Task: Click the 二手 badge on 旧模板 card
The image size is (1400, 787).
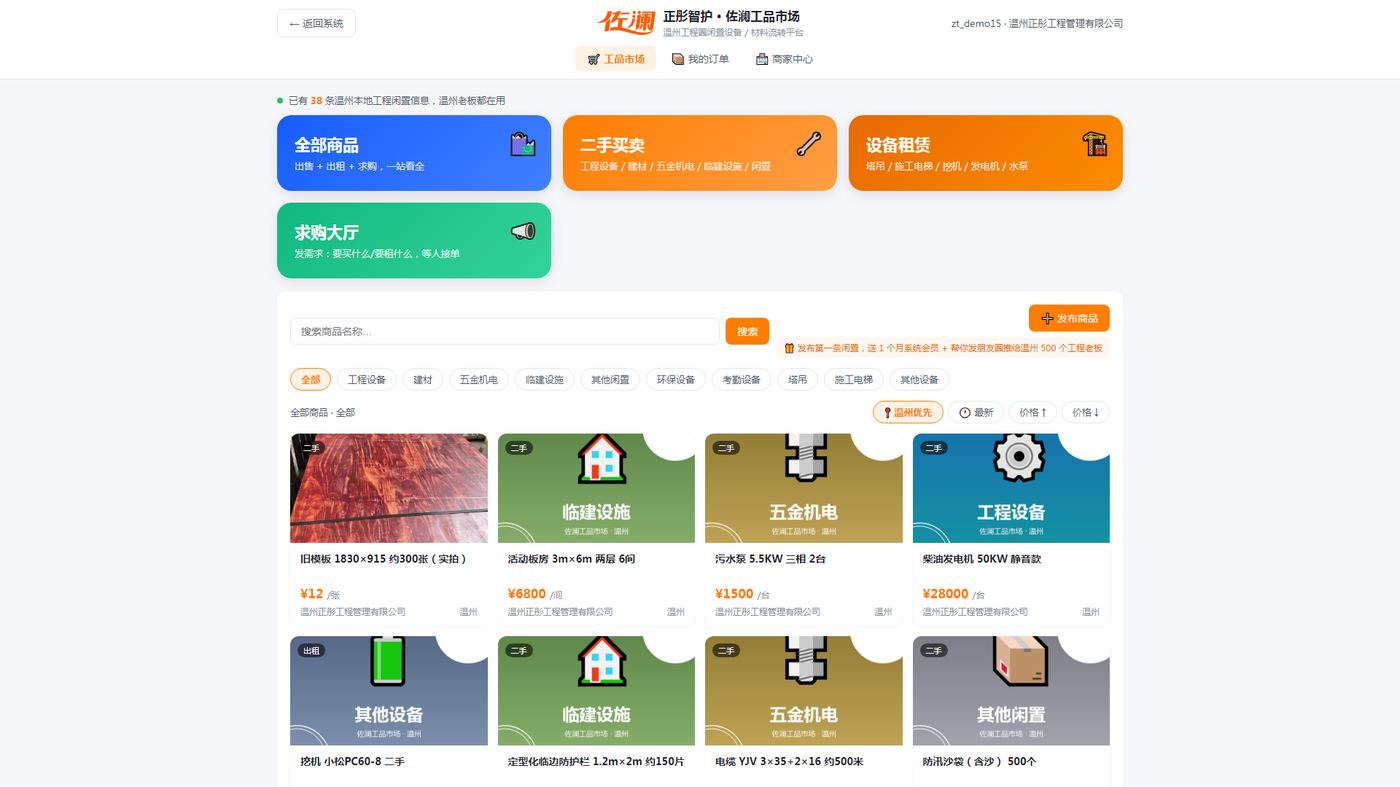Action: coord(311,448)
